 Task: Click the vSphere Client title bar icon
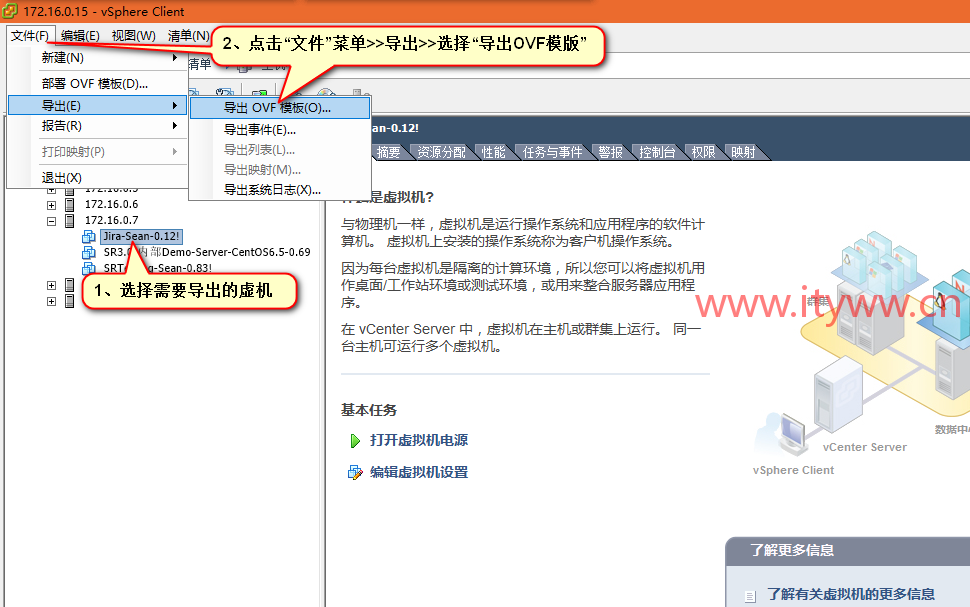(10, 11)
